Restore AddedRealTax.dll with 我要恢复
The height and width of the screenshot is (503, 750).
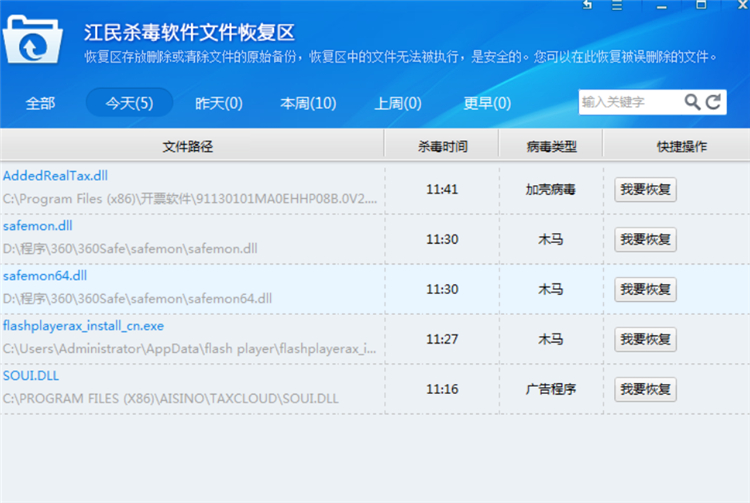pos(645,189)
